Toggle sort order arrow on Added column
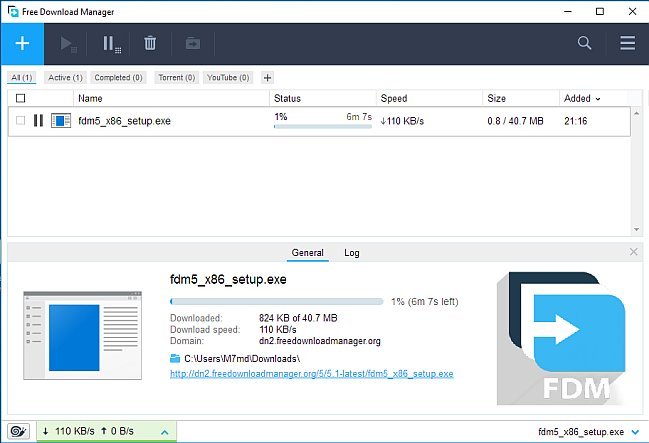The width and height of the screenshot is (649, 443). point(598,99)
